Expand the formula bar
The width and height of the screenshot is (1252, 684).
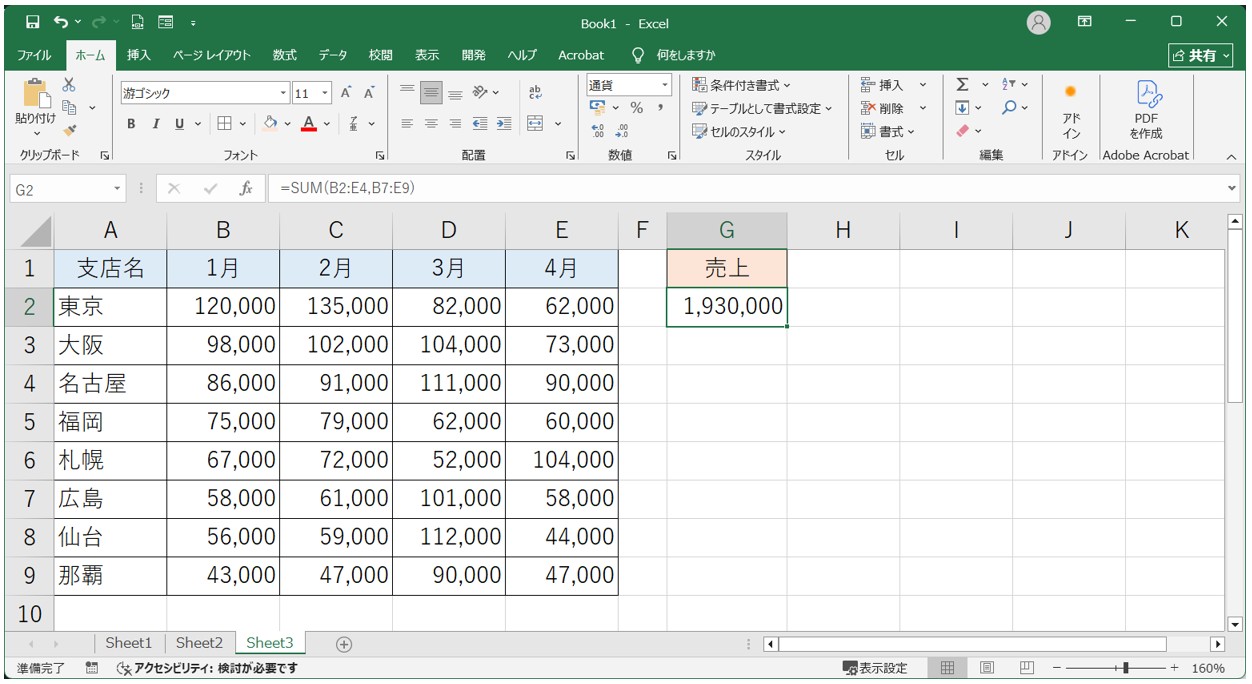(1232, 188)
